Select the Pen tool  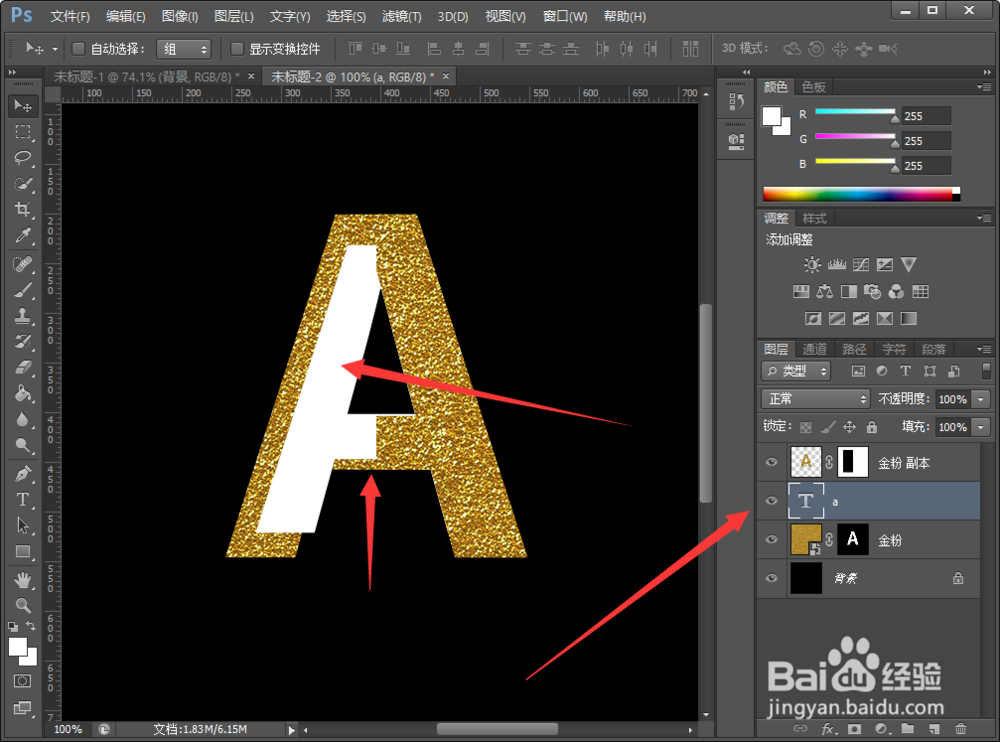pos(23,474)
